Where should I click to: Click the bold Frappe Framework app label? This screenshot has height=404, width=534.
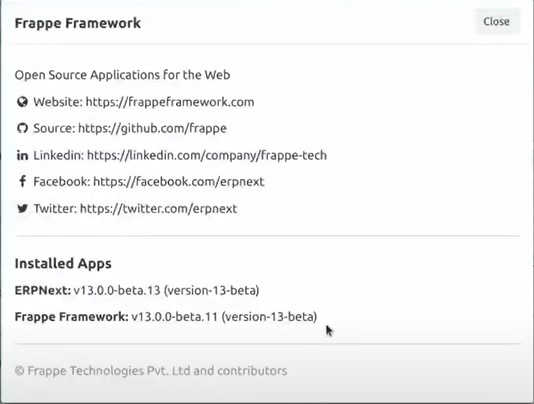[72, 316]
